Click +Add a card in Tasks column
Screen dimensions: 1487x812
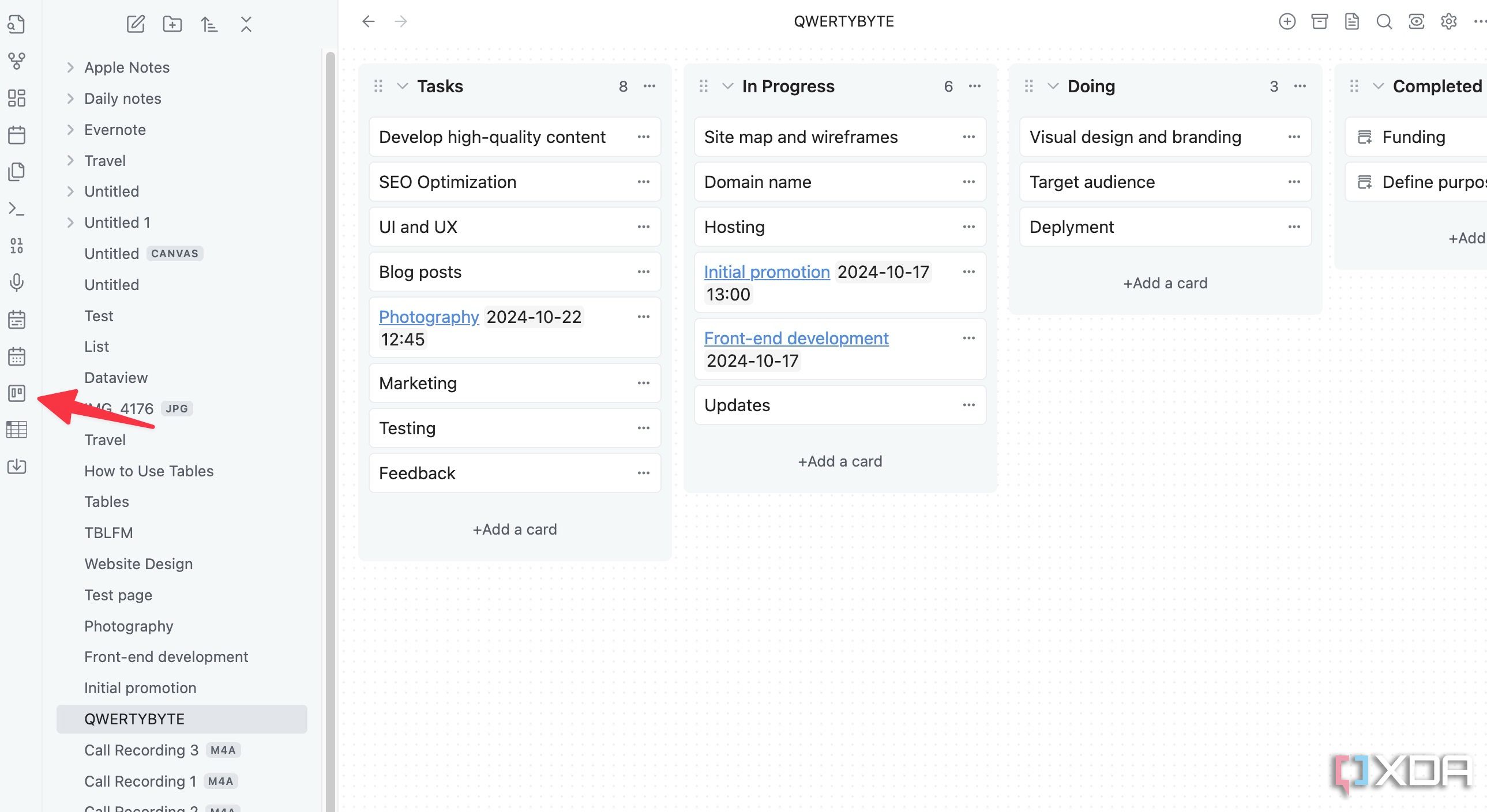[x=514, y=528]
